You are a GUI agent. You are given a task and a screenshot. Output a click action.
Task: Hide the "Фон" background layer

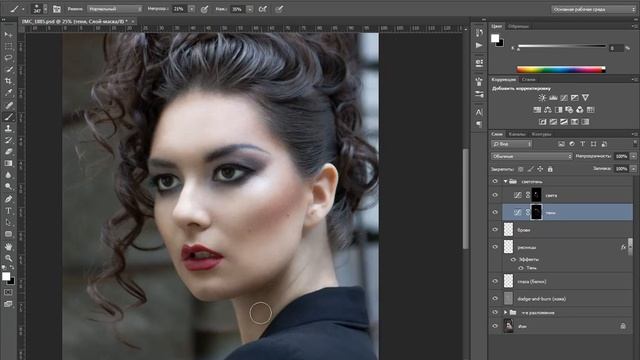pos(495,326)
